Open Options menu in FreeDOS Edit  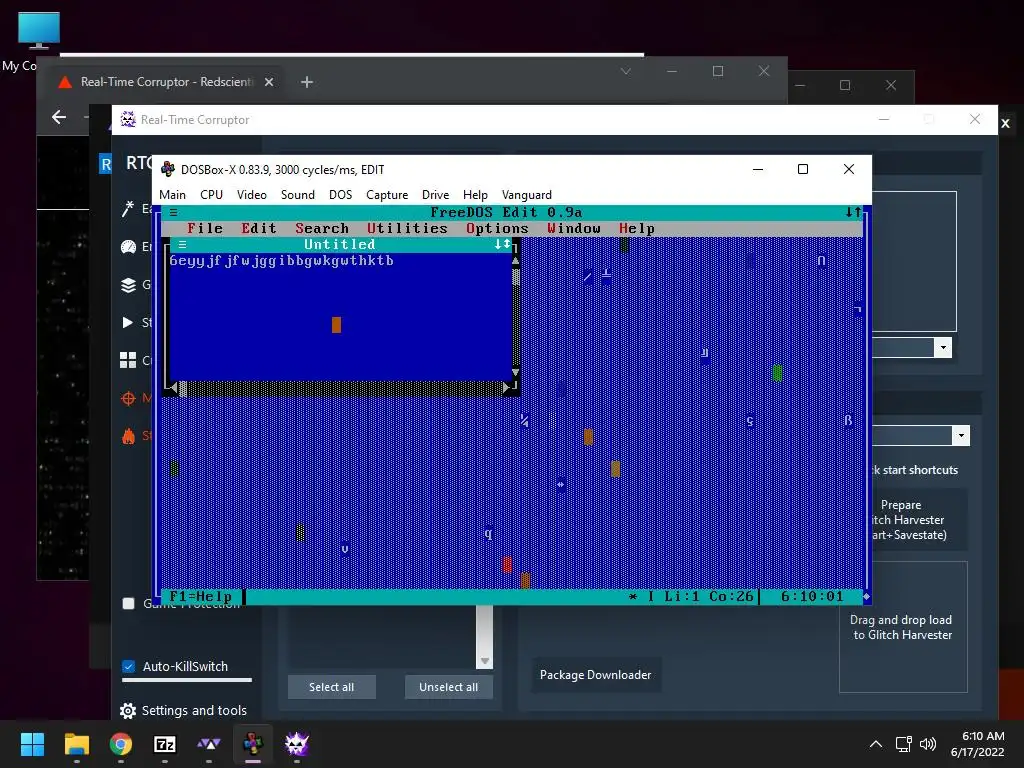coord(497,229)
